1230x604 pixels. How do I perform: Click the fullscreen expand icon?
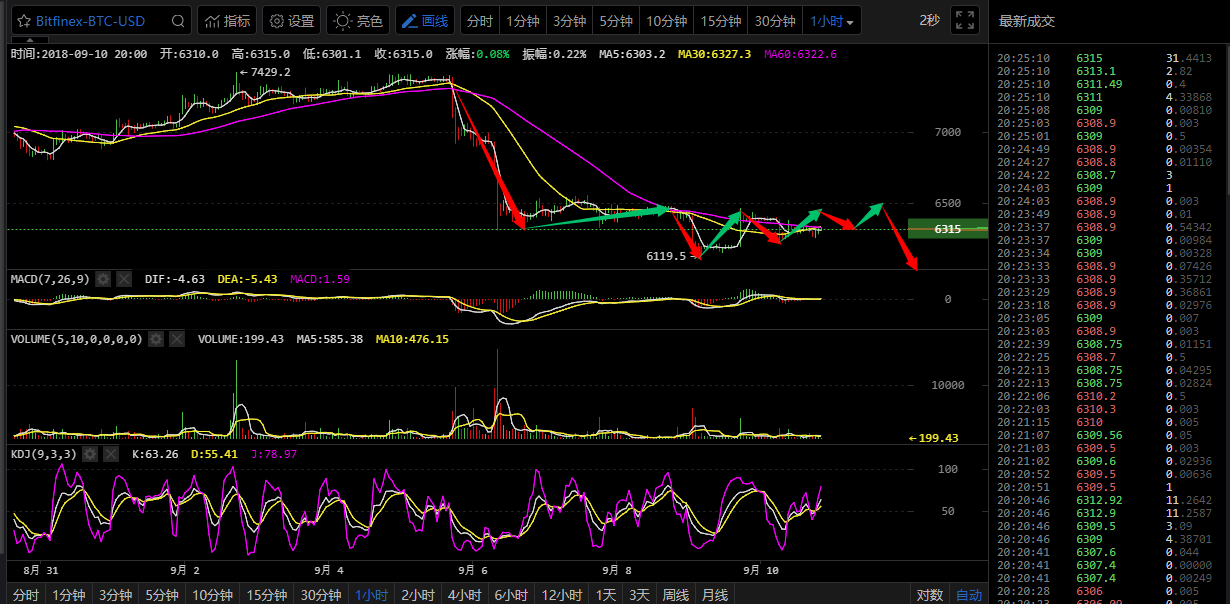coord(964,21)
